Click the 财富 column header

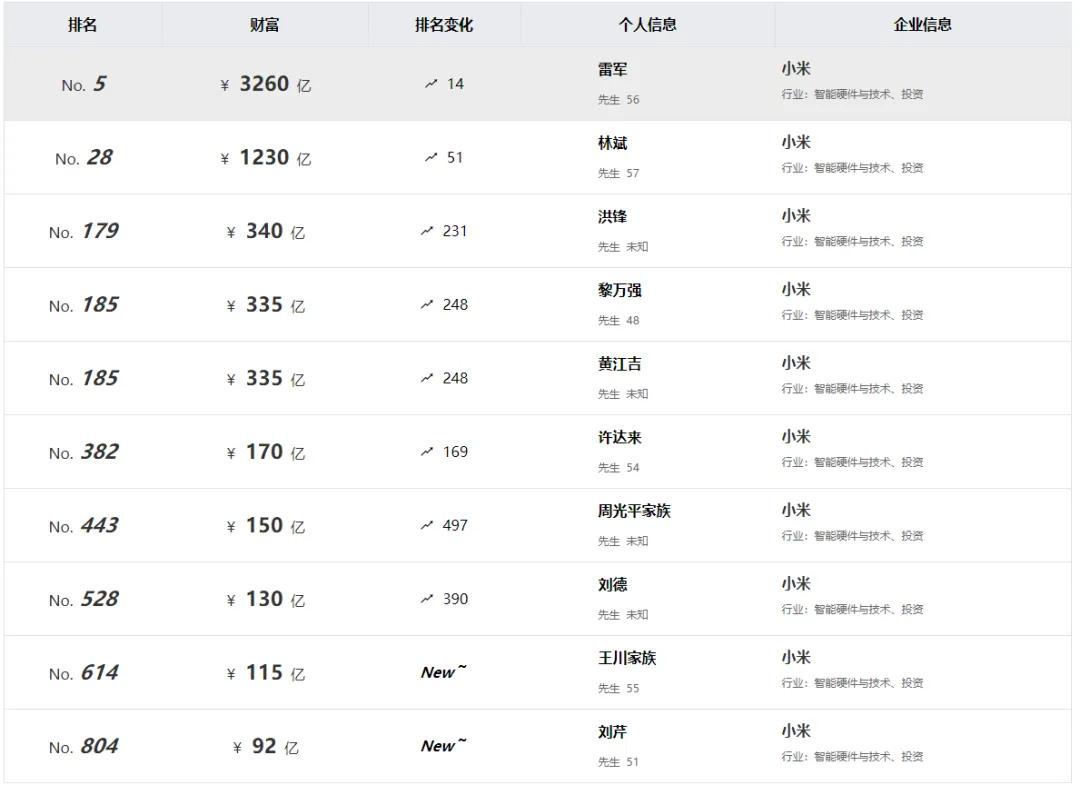point(263,25)
